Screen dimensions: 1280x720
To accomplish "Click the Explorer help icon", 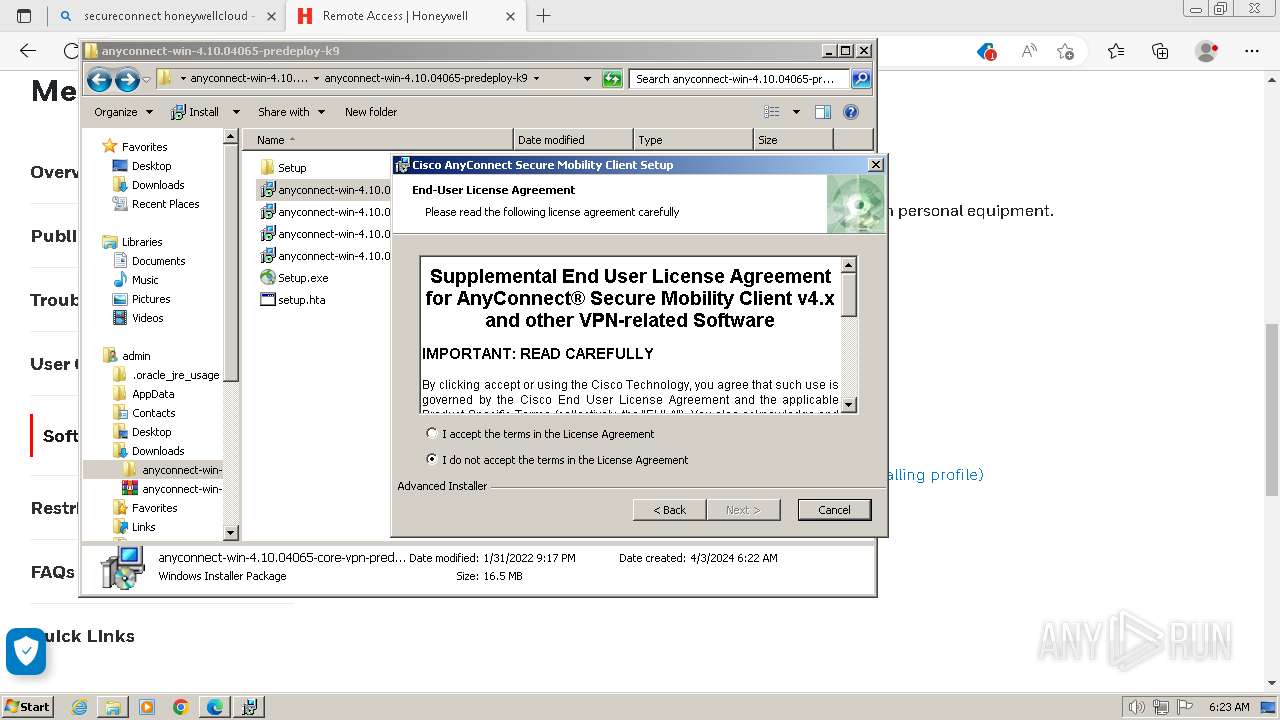I will coord(851,112).
